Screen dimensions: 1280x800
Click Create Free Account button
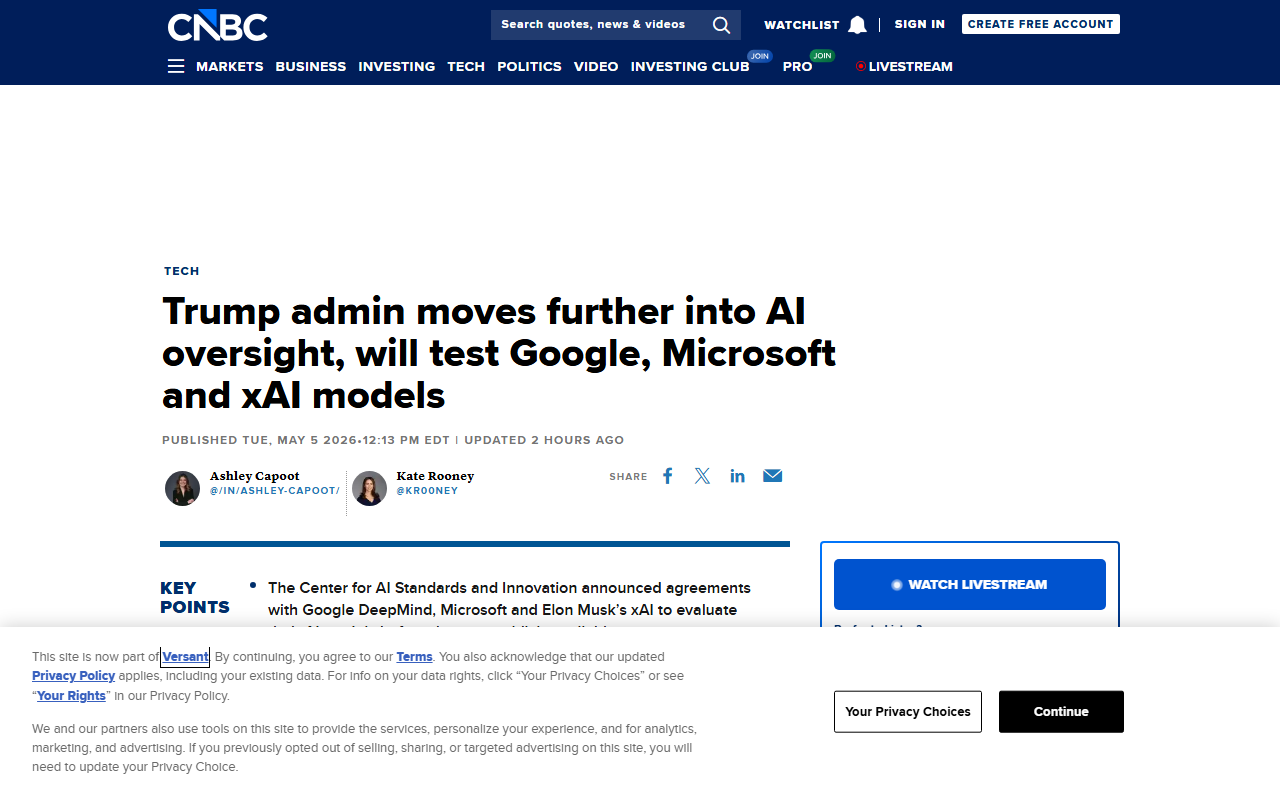1041,24
